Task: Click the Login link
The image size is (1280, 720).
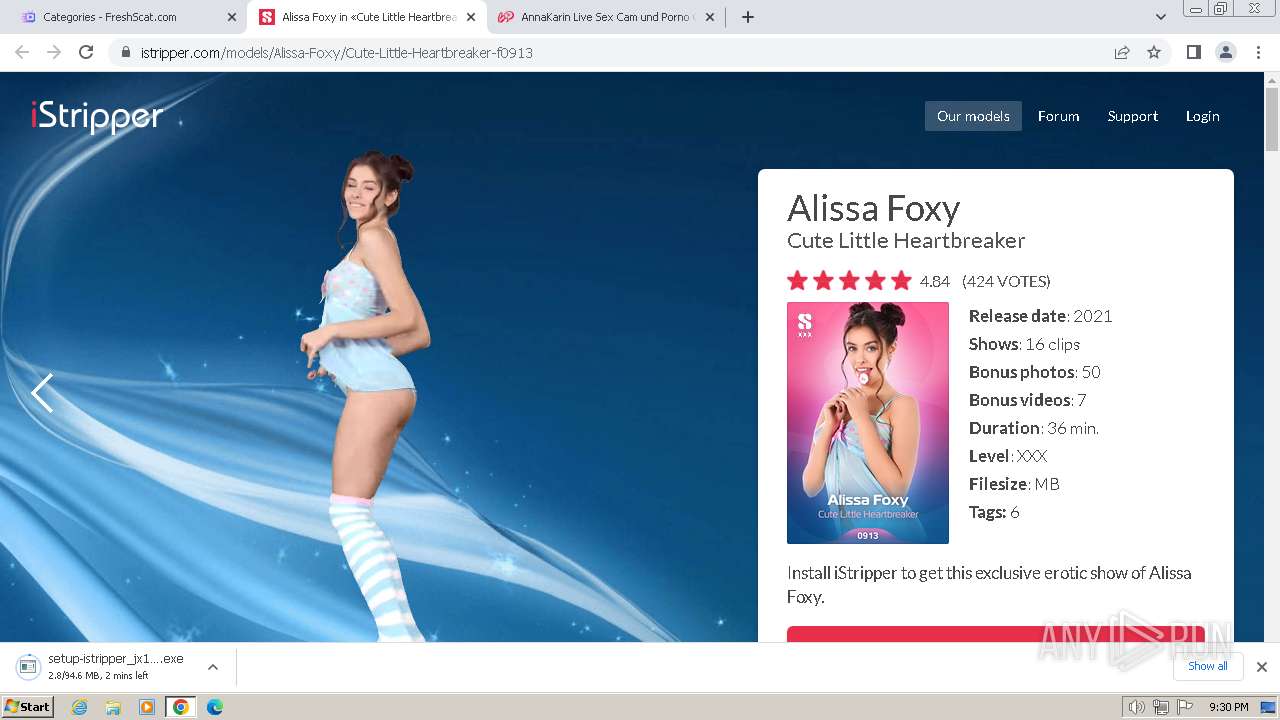Action: coord(1202,116)
